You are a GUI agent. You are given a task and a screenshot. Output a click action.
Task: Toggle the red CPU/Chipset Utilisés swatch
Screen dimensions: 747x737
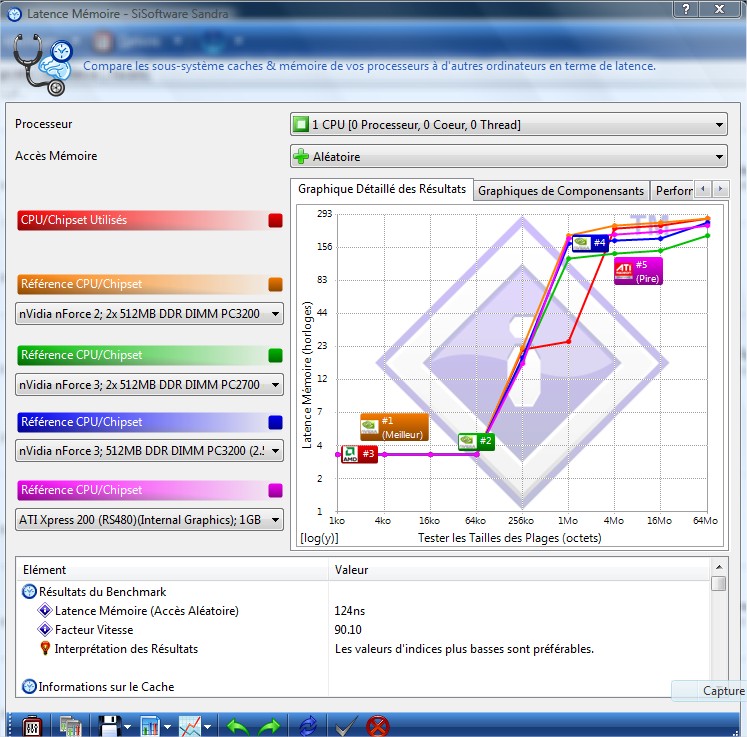click(x=275, y=220)
